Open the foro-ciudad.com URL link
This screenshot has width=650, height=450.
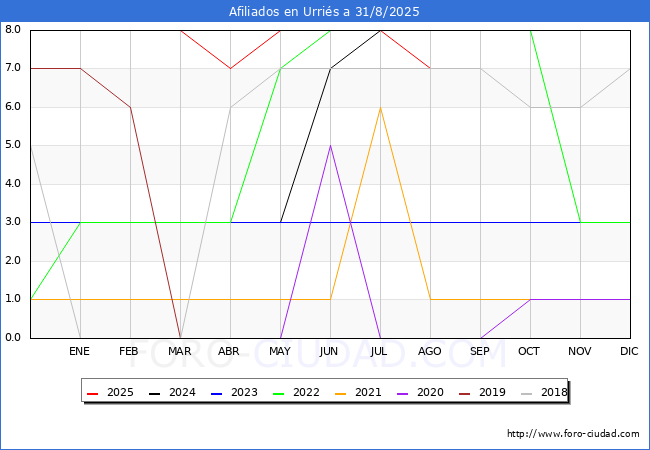(x=573, y=434)
